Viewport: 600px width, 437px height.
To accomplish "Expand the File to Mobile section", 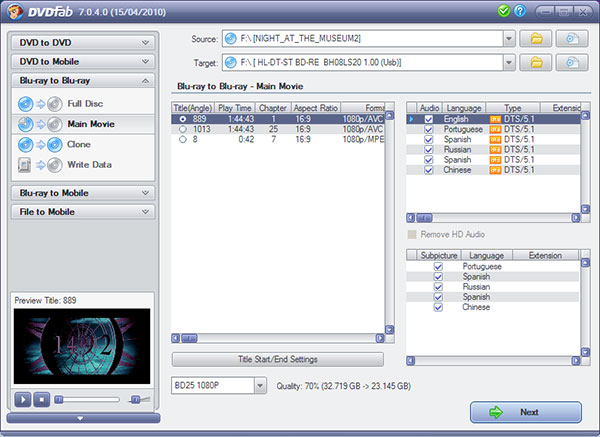I will (x=83, y=212).
